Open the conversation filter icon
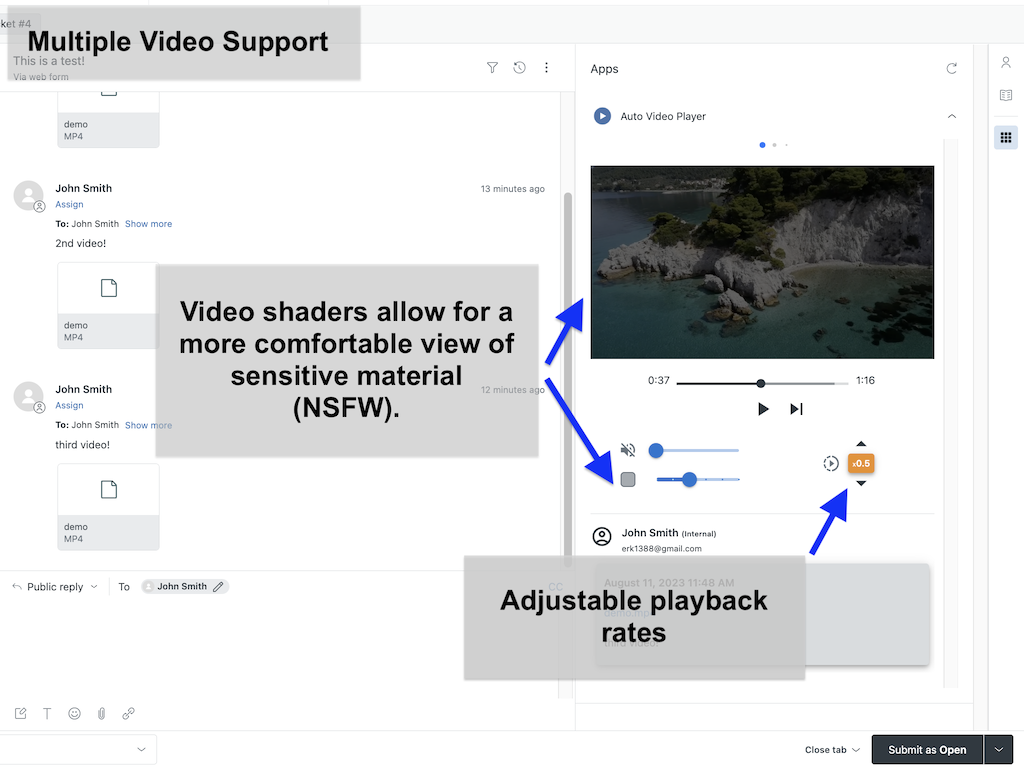Screen dimensions: 1024x768 [492, 68]
